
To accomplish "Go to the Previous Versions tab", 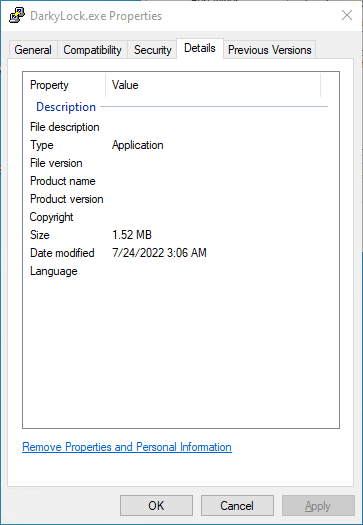I will [270, 50].
